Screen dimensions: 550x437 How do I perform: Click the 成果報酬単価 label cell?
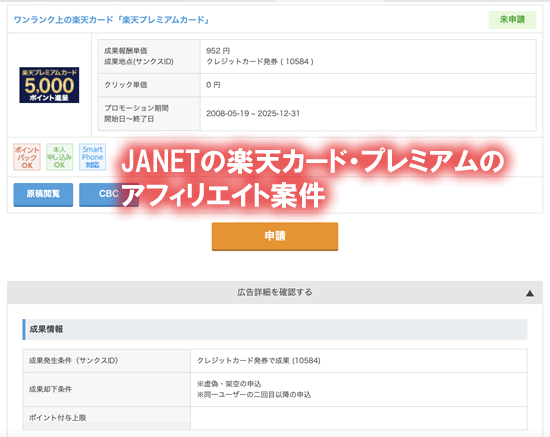click(x=149, y=56)
